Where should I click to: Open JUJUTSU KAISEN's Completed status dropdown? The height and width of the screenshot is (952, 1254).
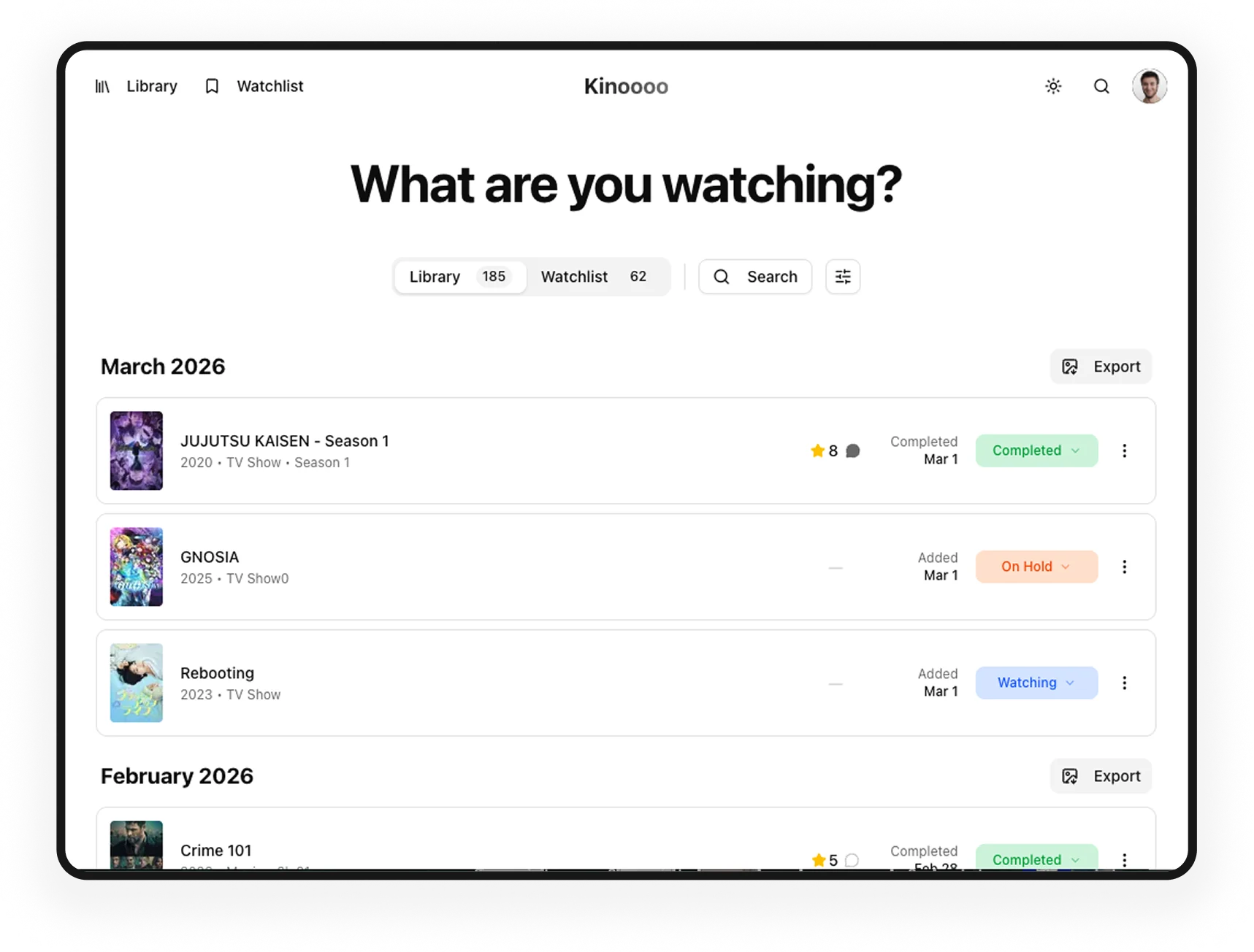point(1036,450)
